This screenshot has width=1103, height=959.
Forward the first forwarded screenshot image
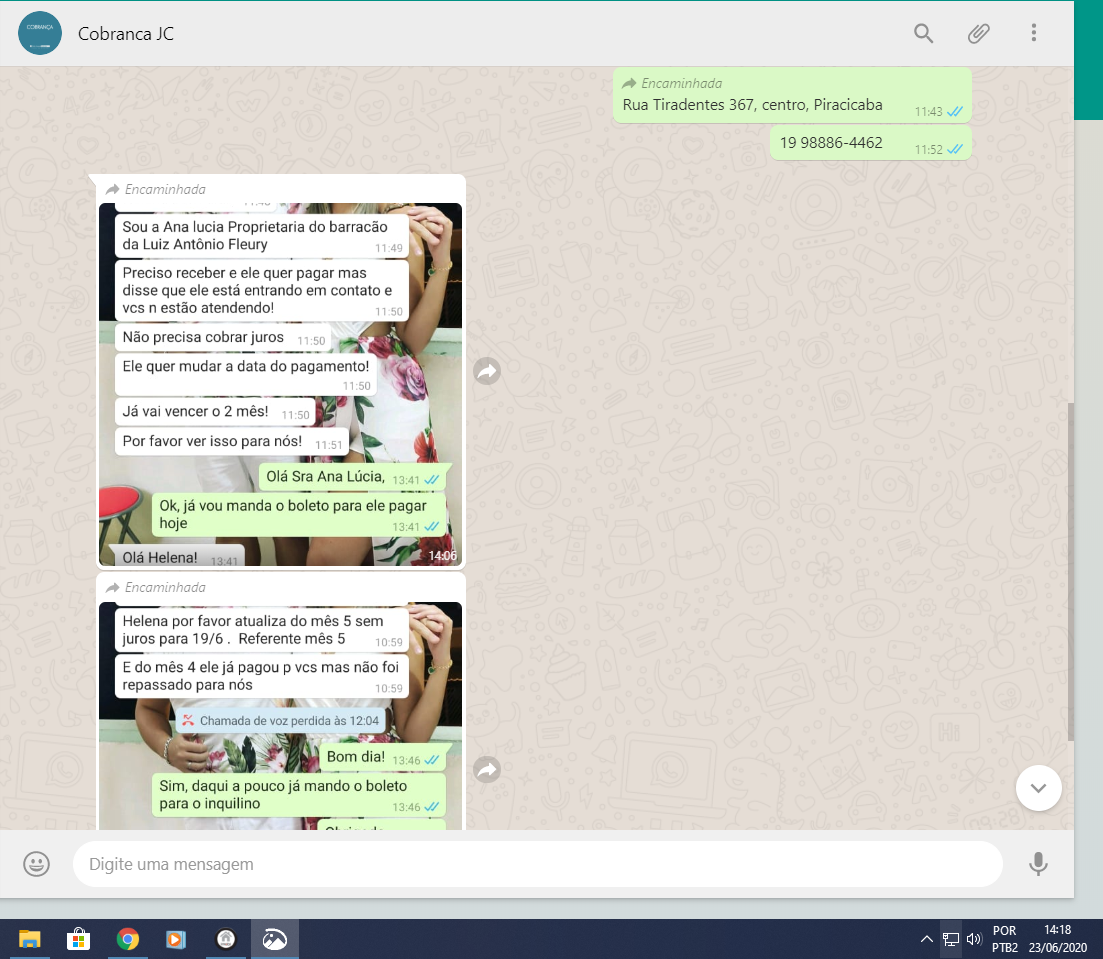[487, 372]
